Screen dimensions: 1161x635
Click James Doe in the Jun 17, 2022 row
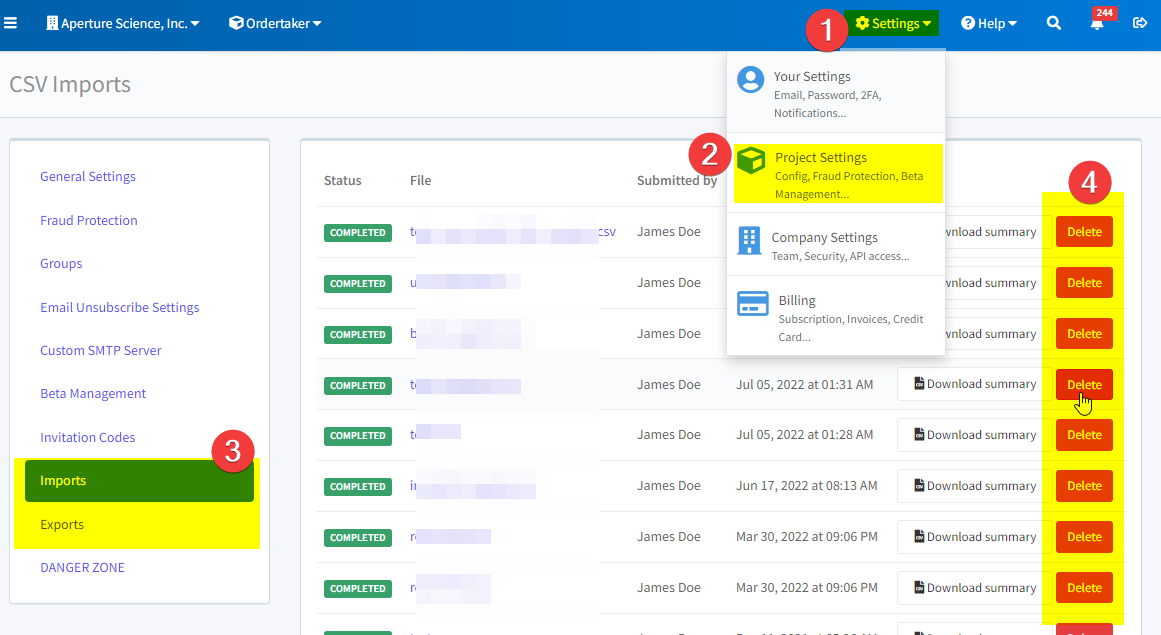[x=669, y=486]
